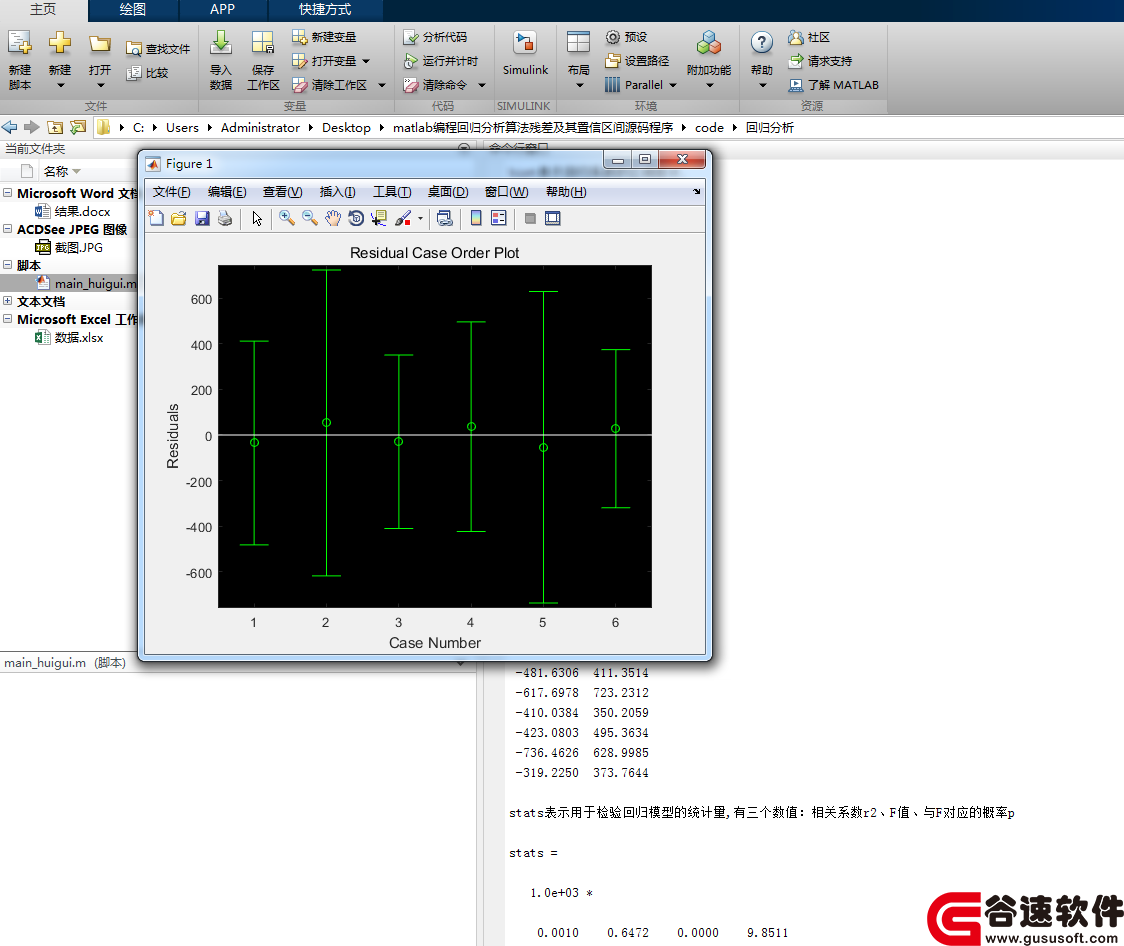Click the Hide Plot Tools icon

pyautogui.click(x=530, y=219)
